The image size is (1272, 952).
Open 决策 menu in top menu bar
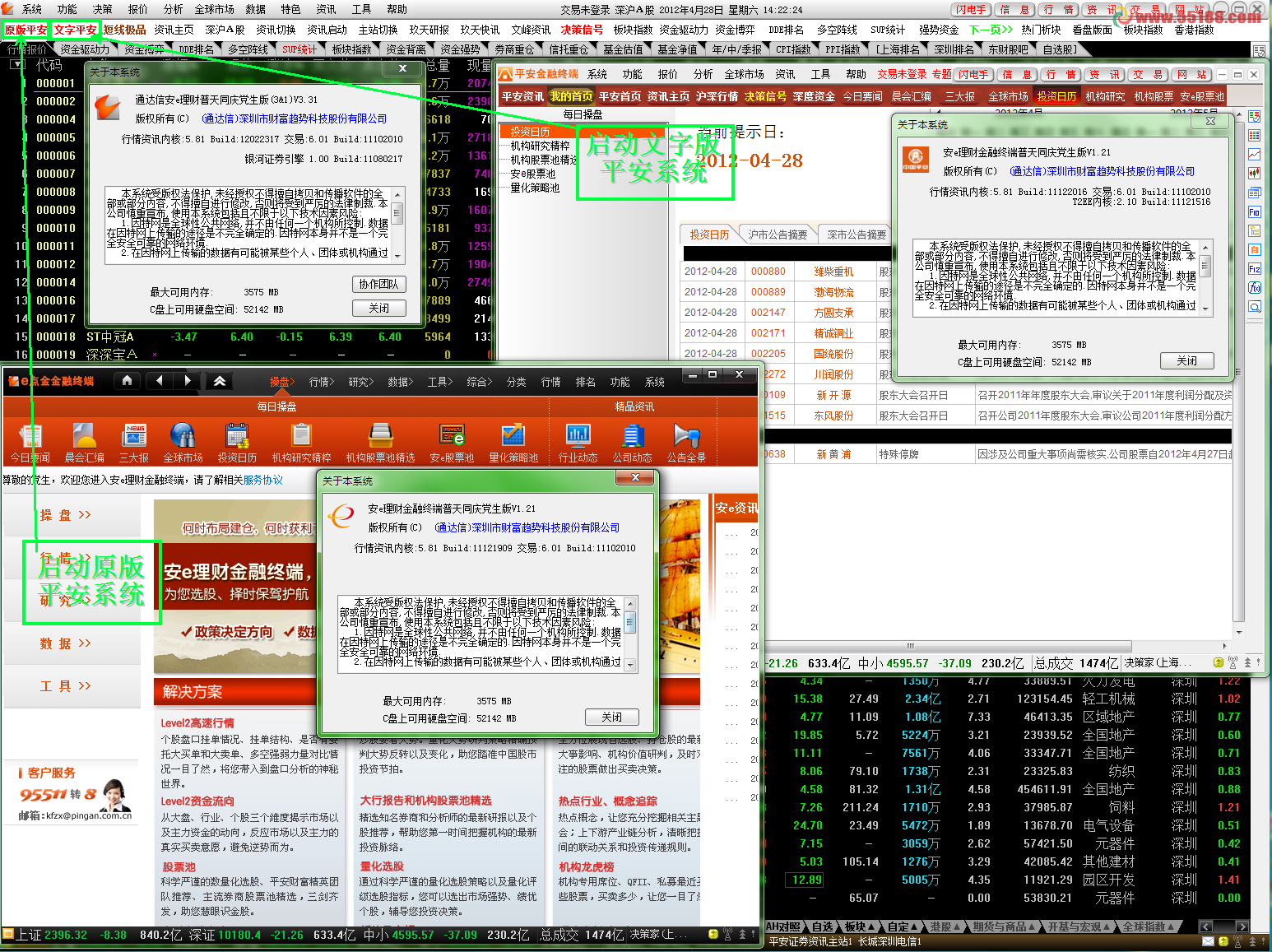point(102,9)
